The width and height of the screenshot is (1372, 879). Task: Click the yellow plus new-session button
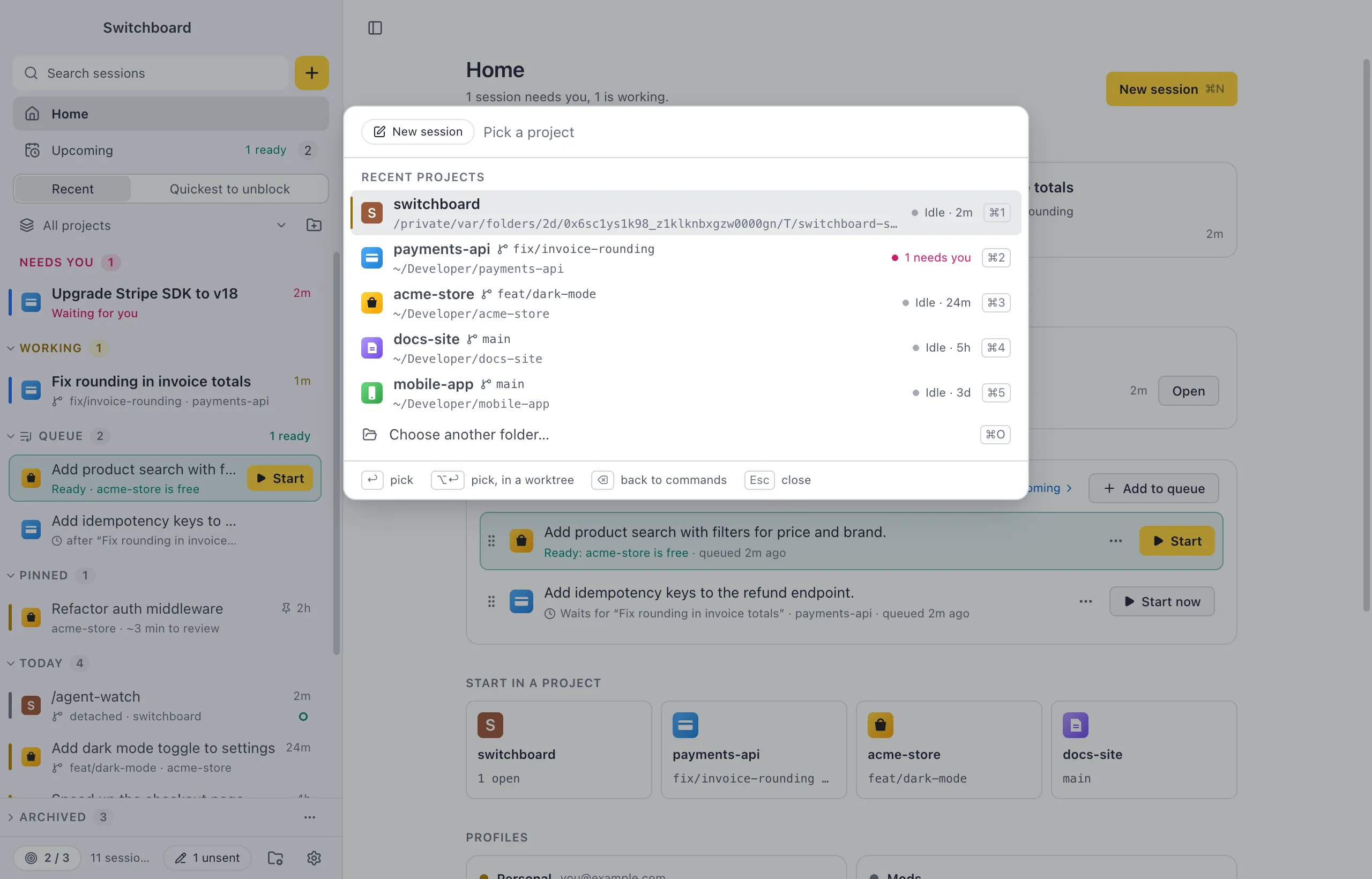click(311, 73)
